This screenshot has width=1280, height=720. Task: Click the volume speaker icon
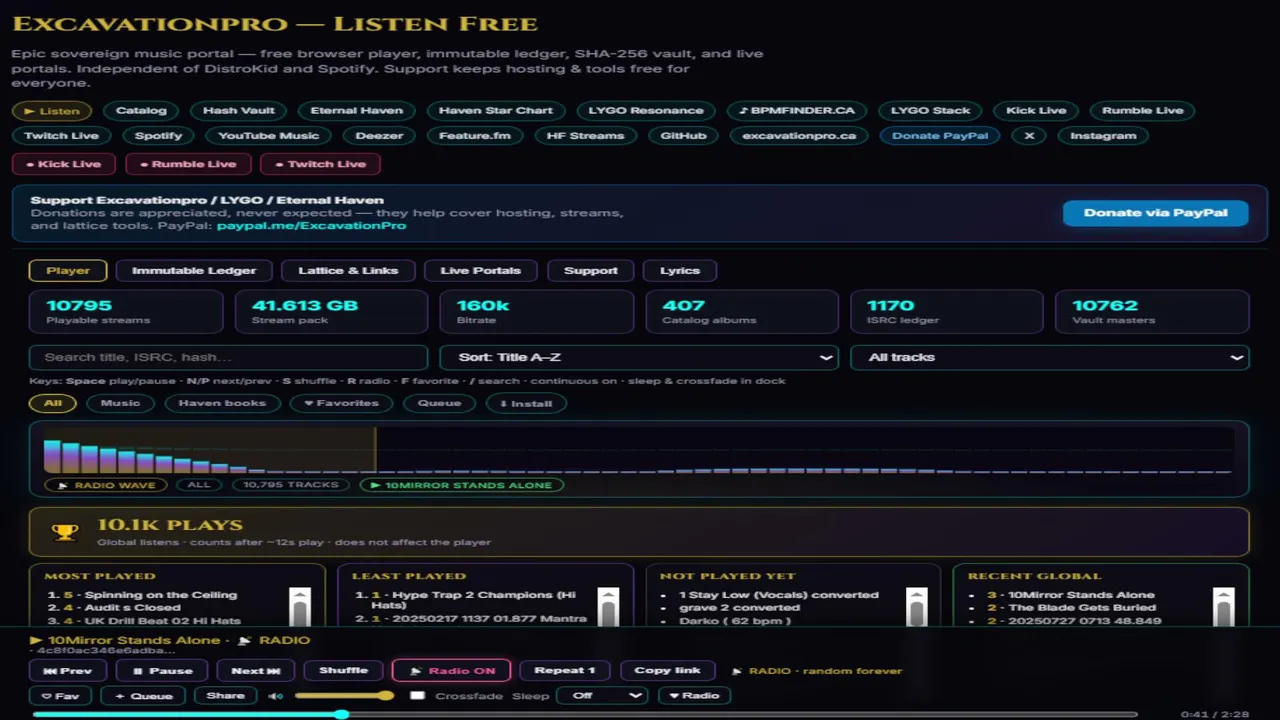point(275,696)
